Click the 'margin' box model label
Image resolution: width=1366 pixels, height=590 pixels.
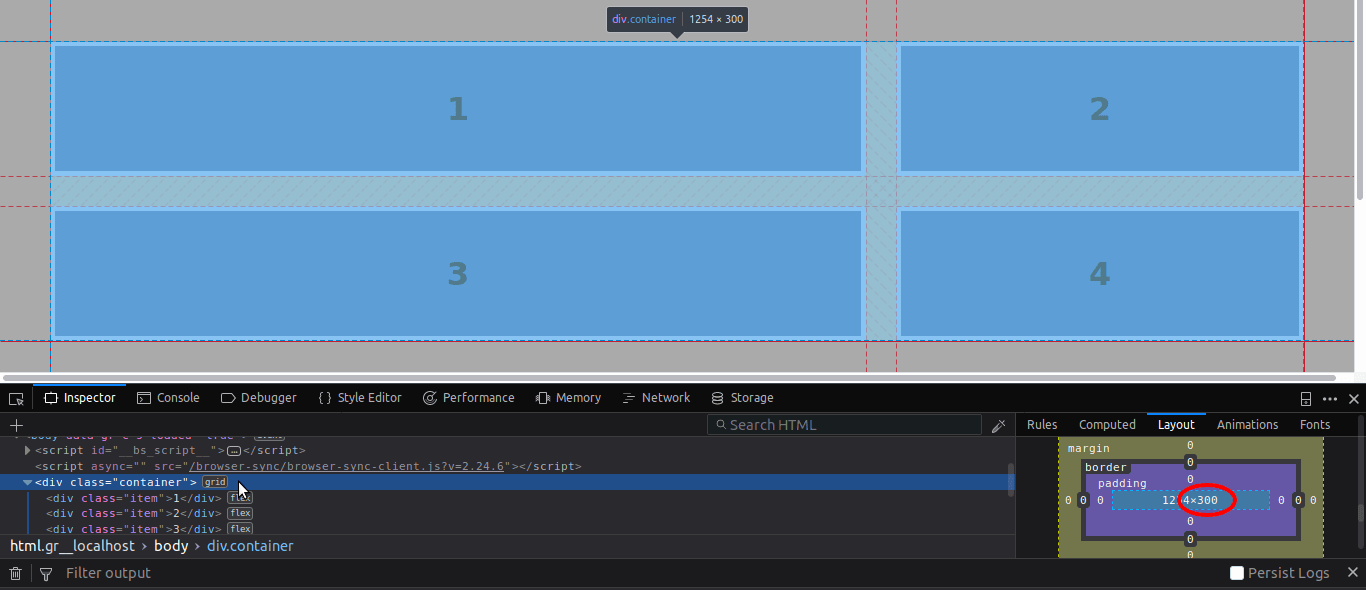click(x=1088, y=449)
